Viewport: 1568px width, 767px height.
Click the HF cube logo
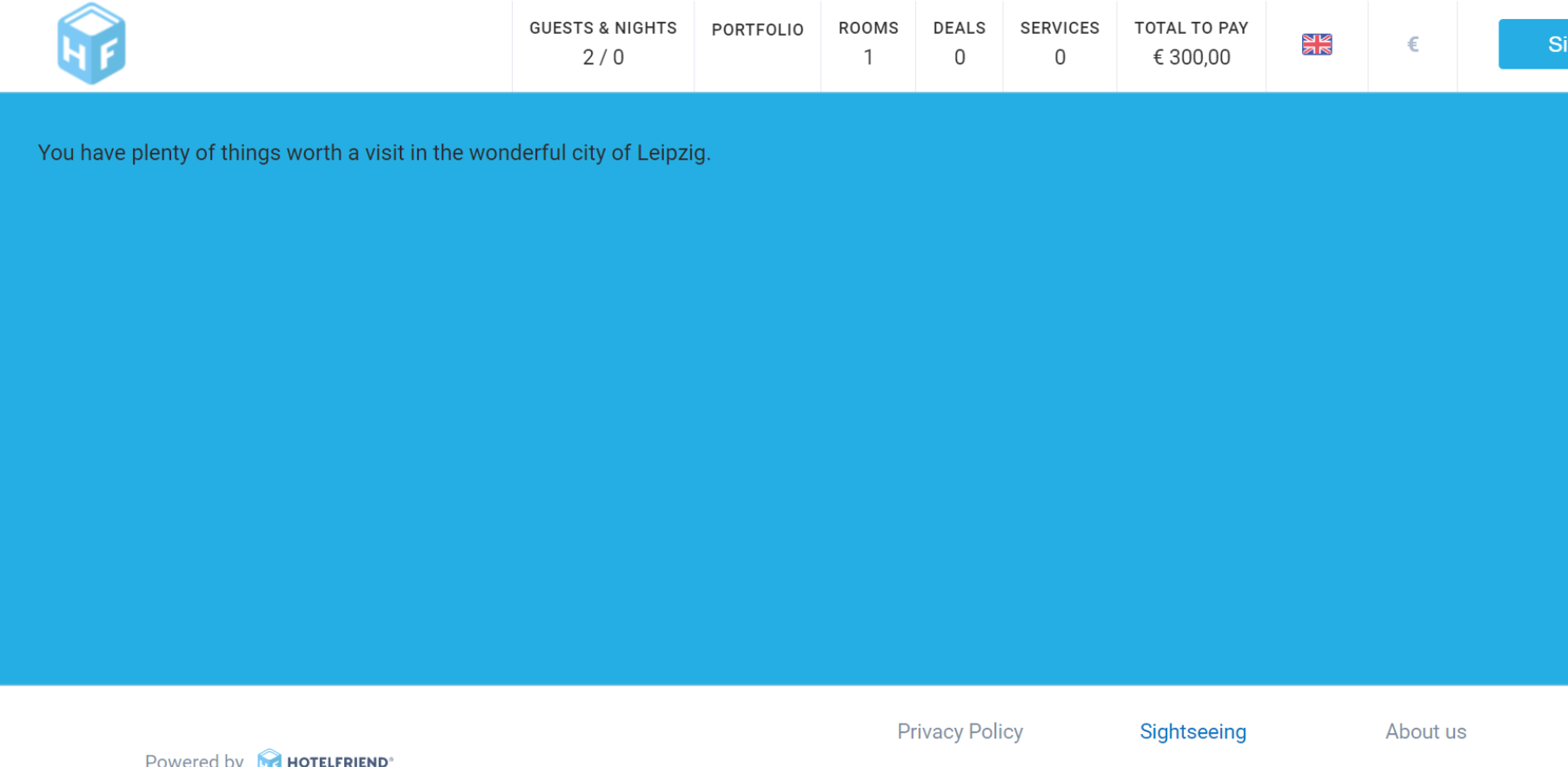(91, 43)
